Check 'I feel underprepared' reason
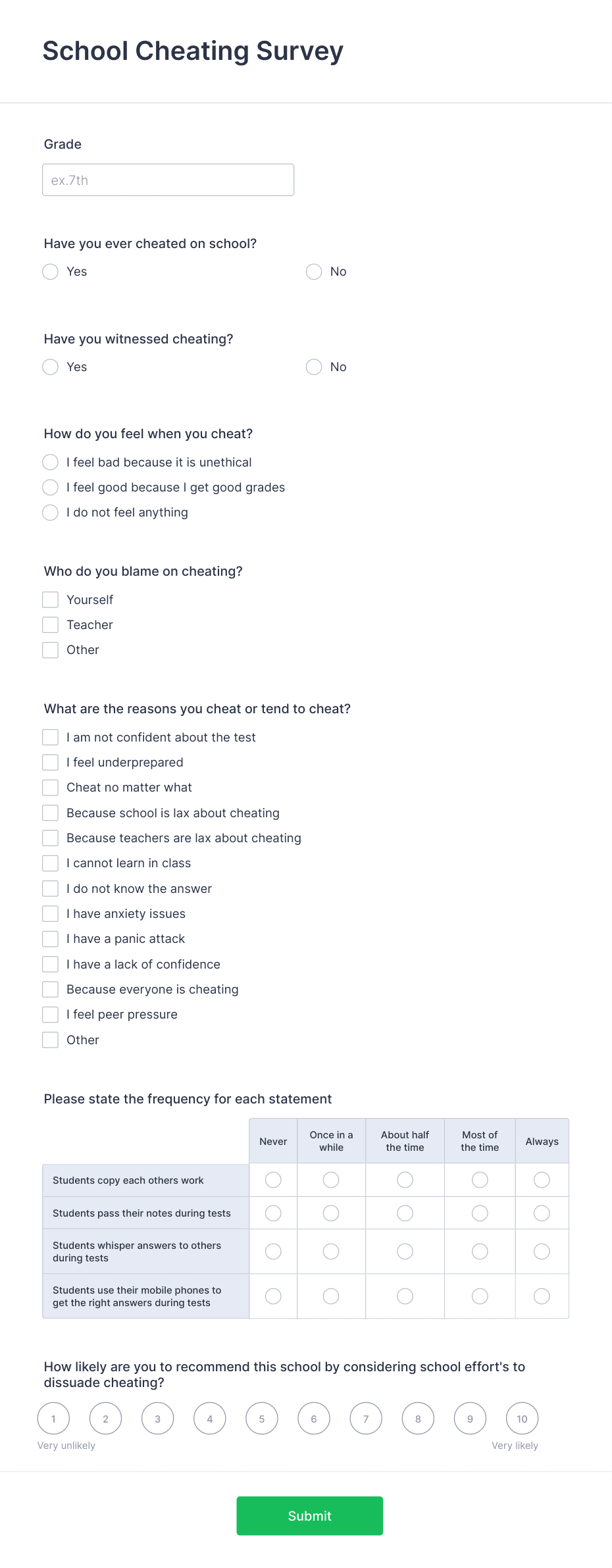Viewport: 612px width, 1568px height. pos(51,762)
